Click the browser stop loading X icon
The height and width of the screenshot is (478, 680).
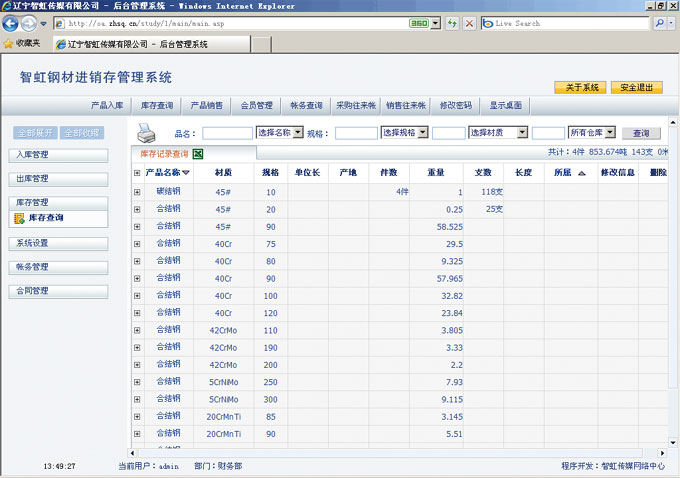coord(469,23)
